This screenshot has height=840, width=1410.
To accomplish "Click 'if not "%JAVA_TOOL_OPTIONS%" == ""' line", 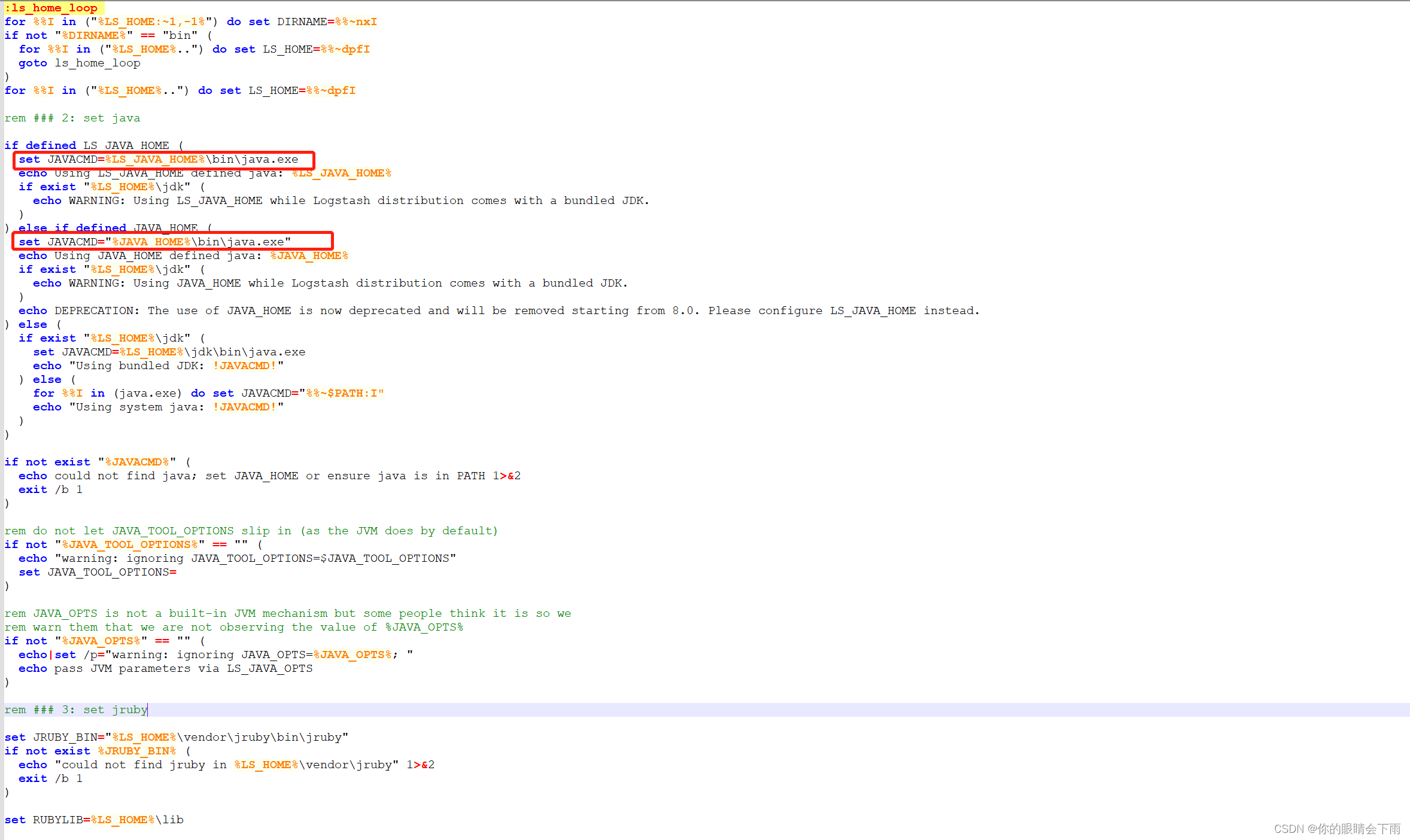I will (133, 544).
